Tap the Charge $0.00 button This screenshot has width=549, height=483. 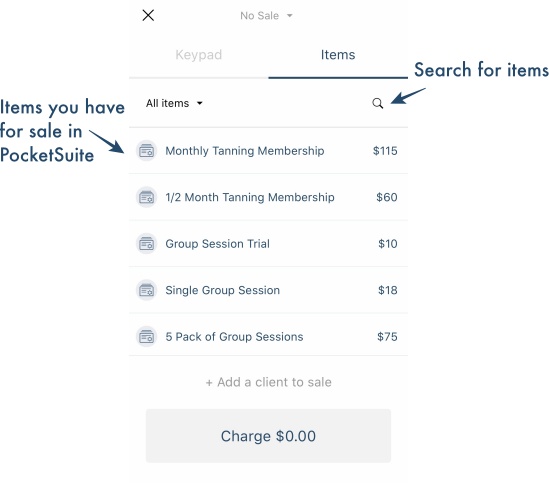click(268, 436)
